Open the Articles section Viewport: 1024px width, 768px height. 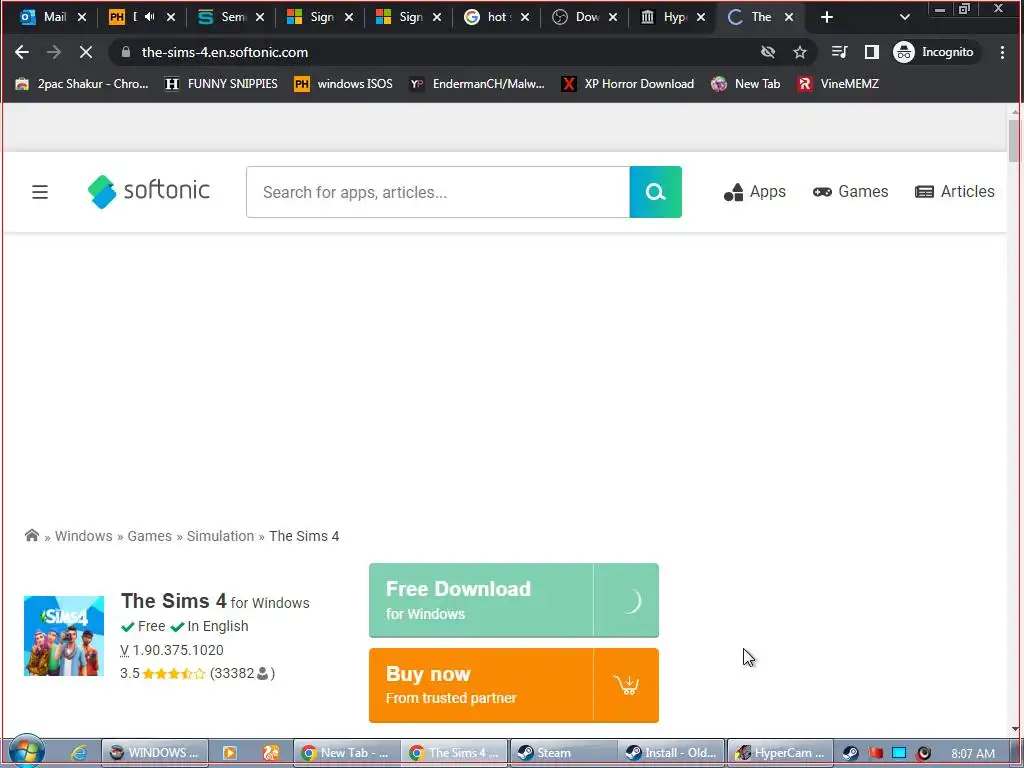click(955, 191)
